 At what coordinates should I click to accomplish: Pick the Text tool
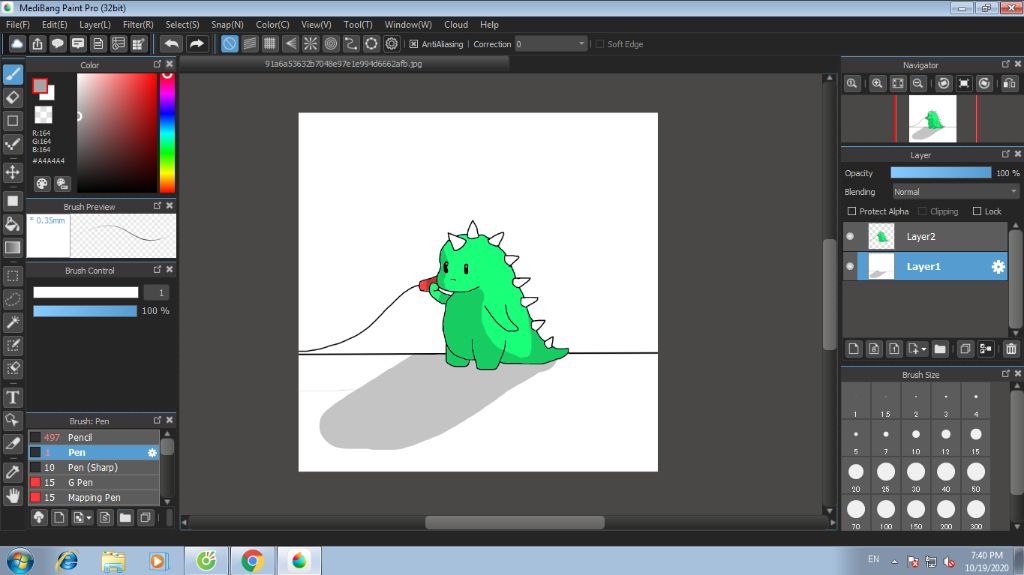pos(13,397)
